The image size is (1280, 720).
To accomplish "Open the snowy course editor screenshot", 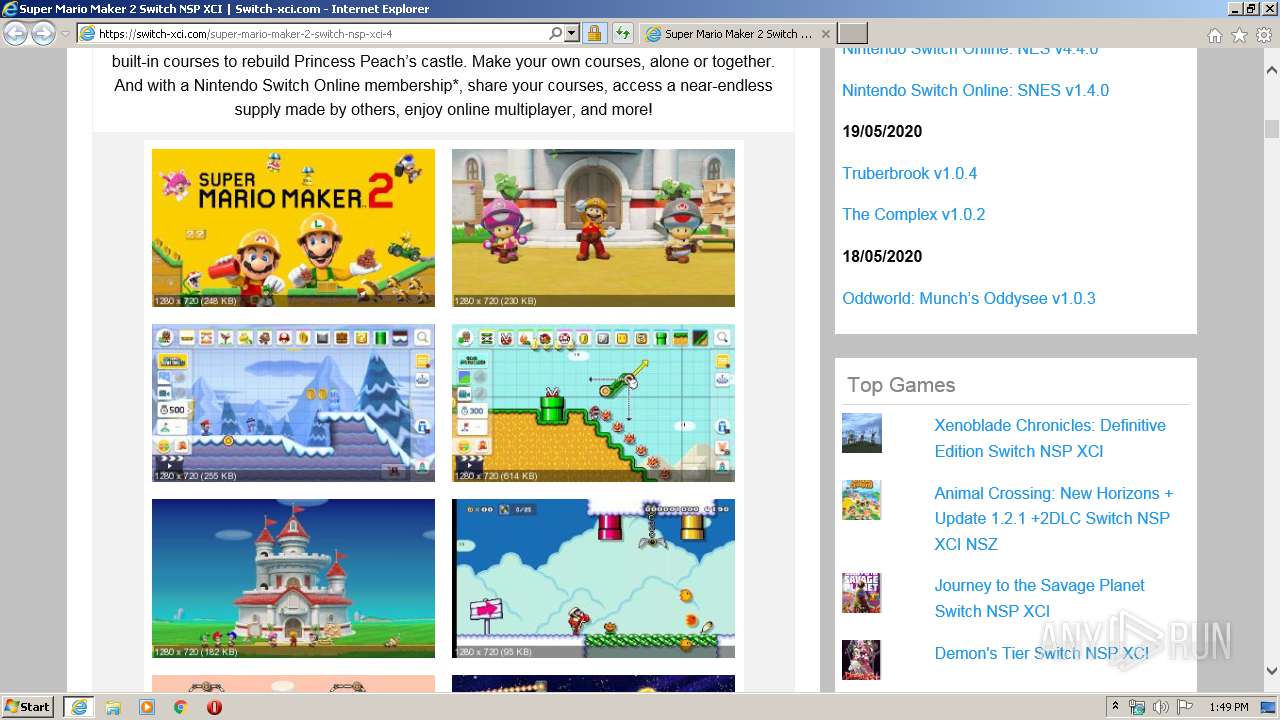I will coord(293,403).
